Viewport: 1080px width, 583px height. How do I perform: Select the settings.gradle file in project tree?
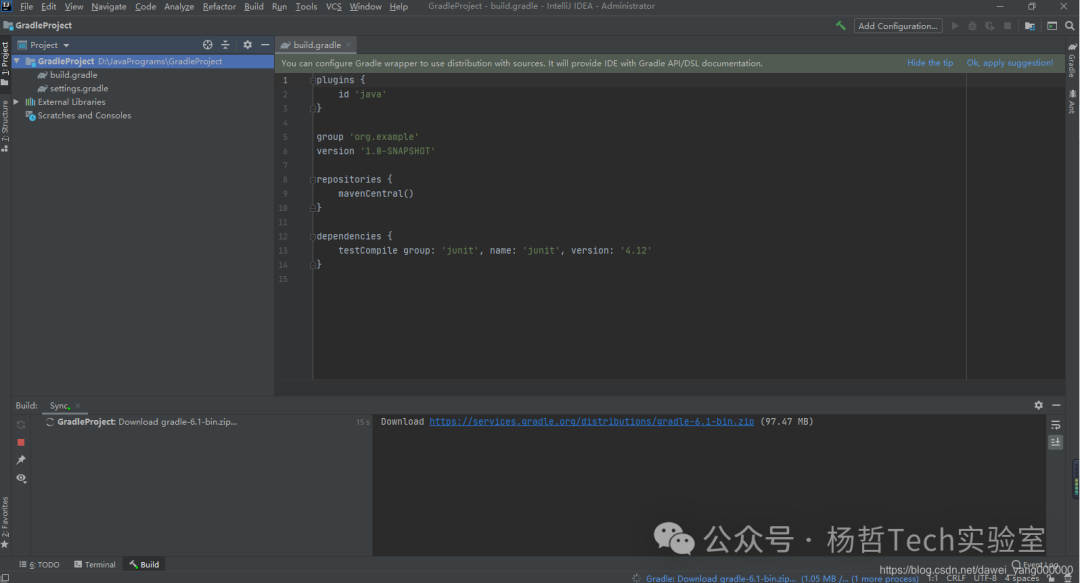tap(79, 88)
